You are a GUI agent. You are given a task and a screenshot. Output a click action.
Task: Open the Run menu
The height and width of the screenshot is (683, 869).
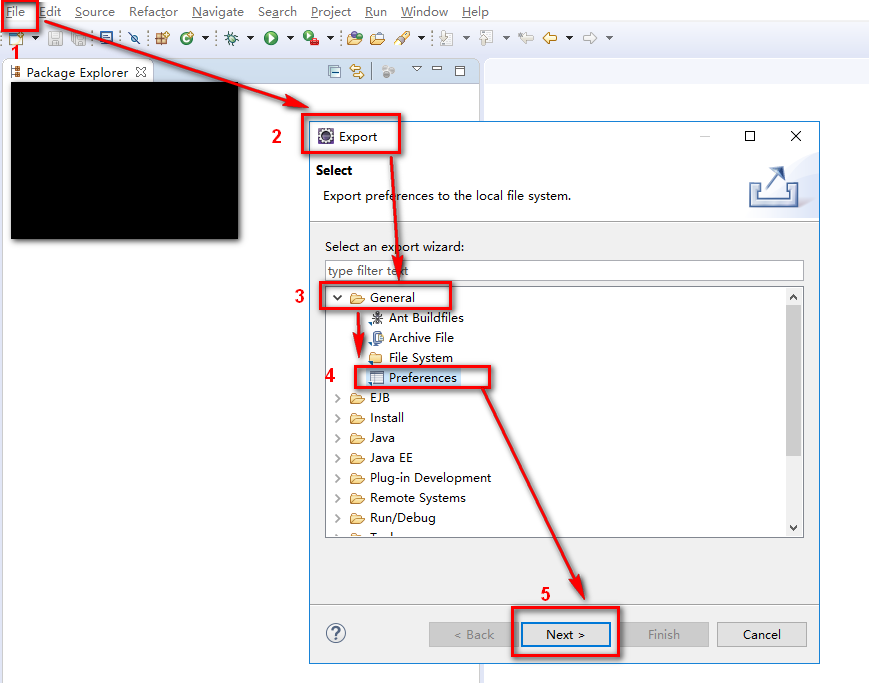click(x=376, y=12)
